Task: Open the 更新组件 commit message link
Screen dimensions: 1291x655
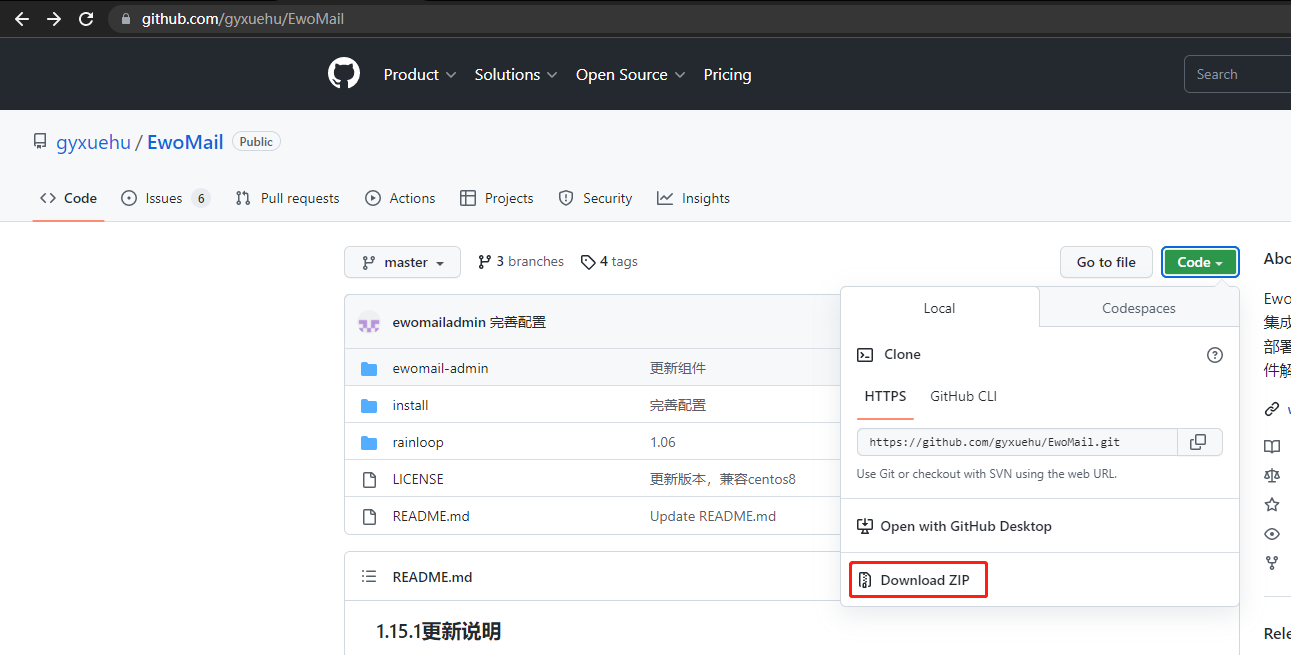Action: (x=678, y=369)
